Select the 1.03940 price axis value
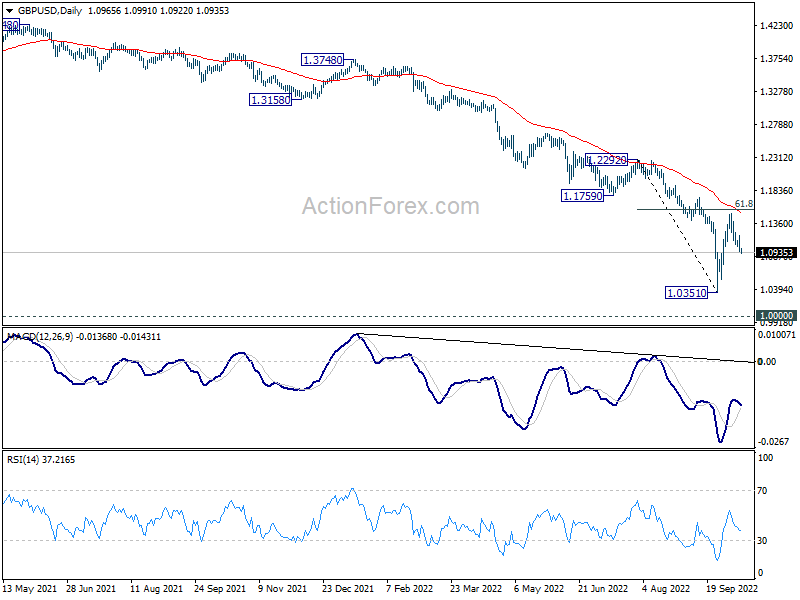The image size is (800, 600). 777,289
